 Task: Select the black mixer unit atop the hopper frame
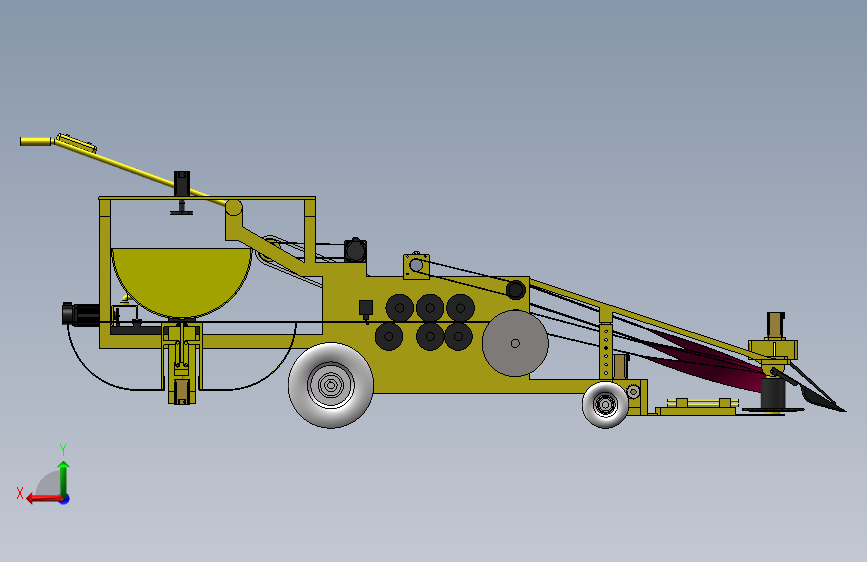click(x=182, y=192)
